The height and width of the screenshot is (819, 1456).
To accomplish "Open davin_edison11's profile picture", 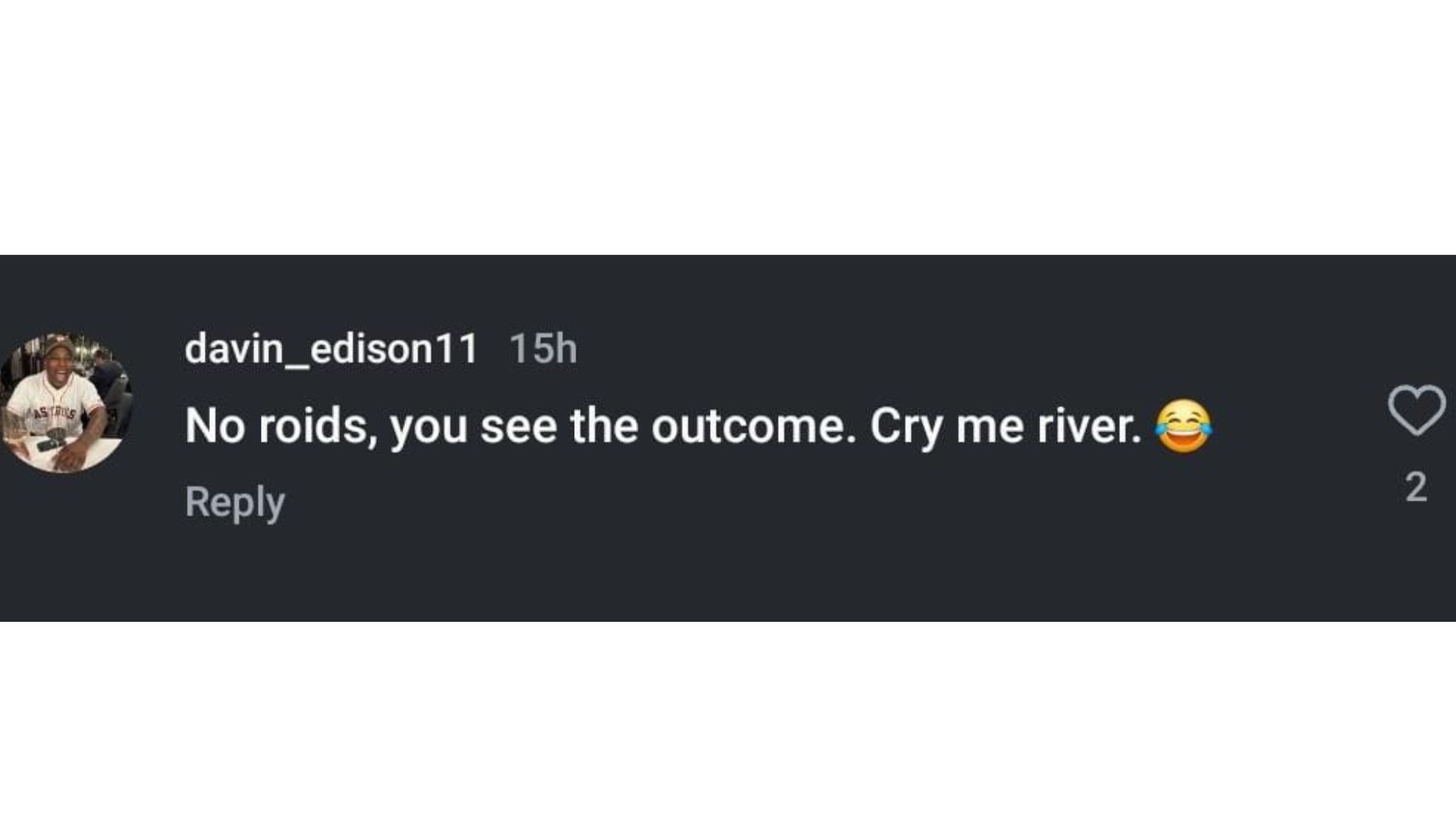I will click(x=67, y=403).
